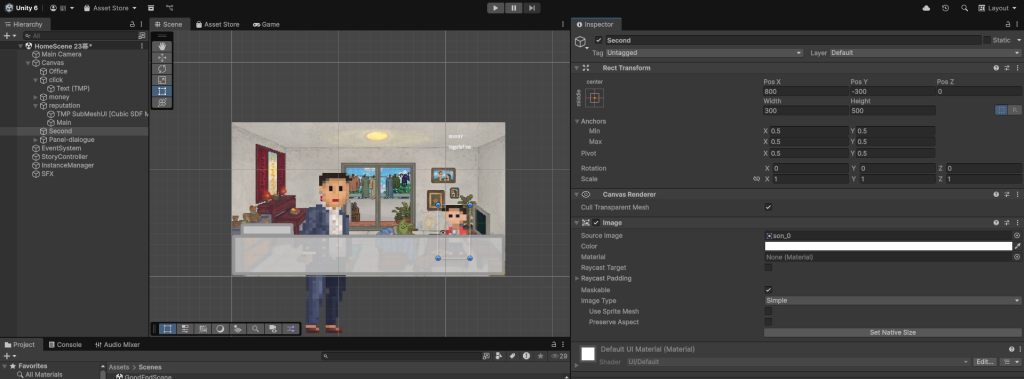The image size is (1024, 379).
Task: Expand the money tree item
Action: point(36,97)
